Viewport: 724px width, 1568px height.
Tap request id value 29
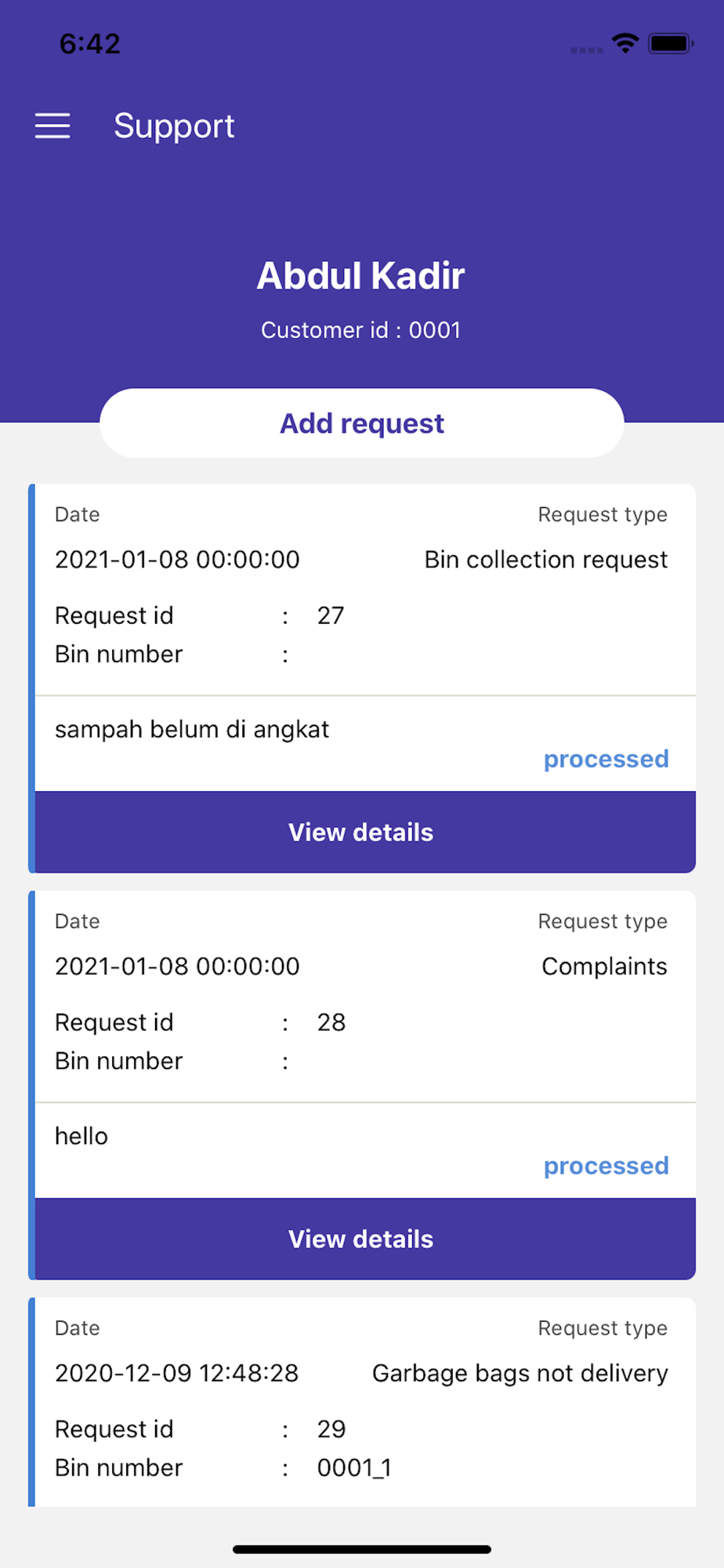331,1429
